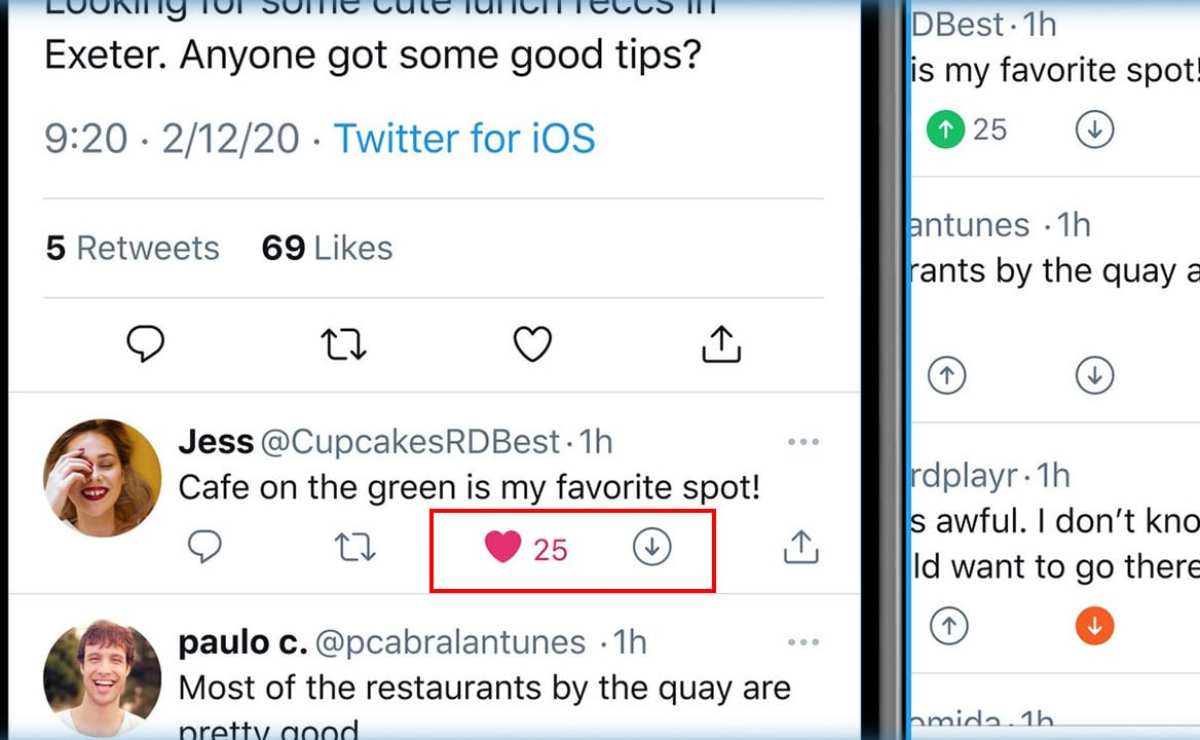Retweet Jess's Cafe on the green reply
The width and height of the screenshot is (1200, 740).
coord(354,547)
